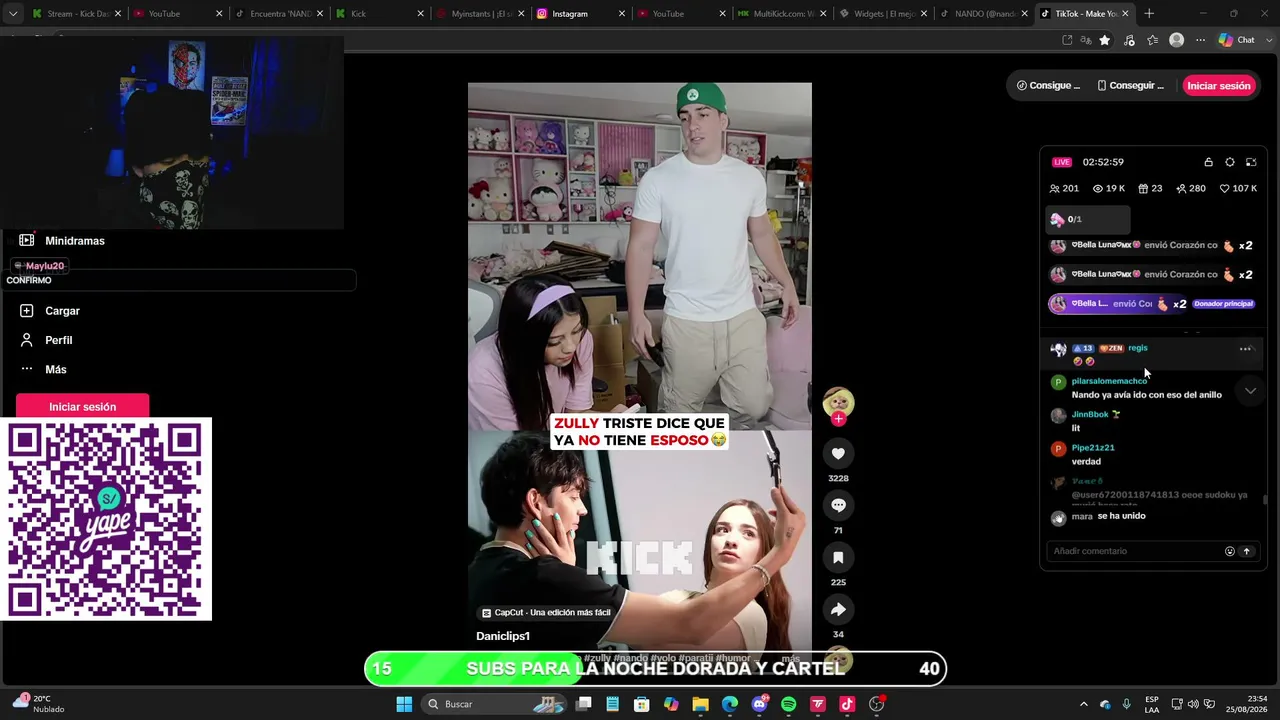1280x720 pixels.
Task: Click the Añadir comentario input field
Action: tap(1135, 551)
